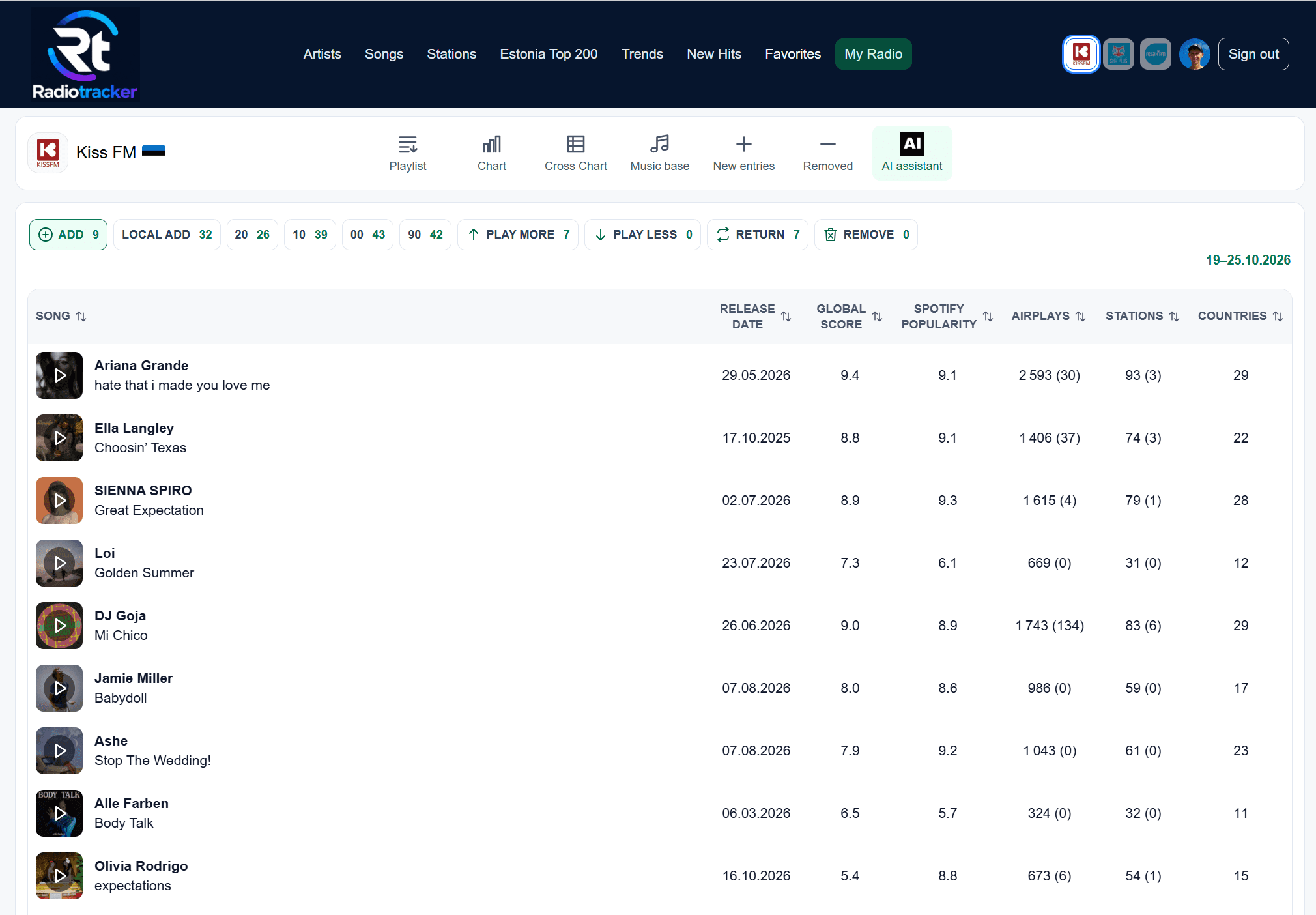Select the 10 39 filter chip
Viewport: 1316px width, 915px height.
310,235
